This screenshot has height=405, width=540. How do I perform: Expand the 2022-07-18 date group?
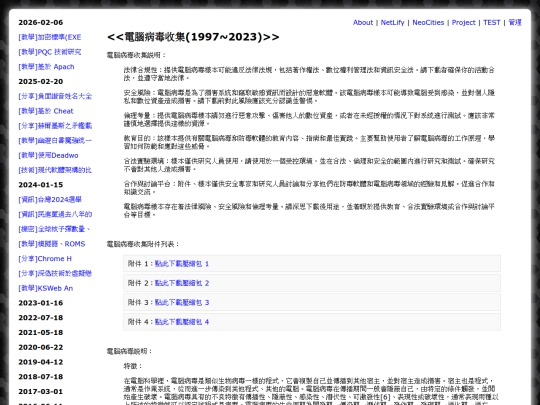click(x=41, y=318)
